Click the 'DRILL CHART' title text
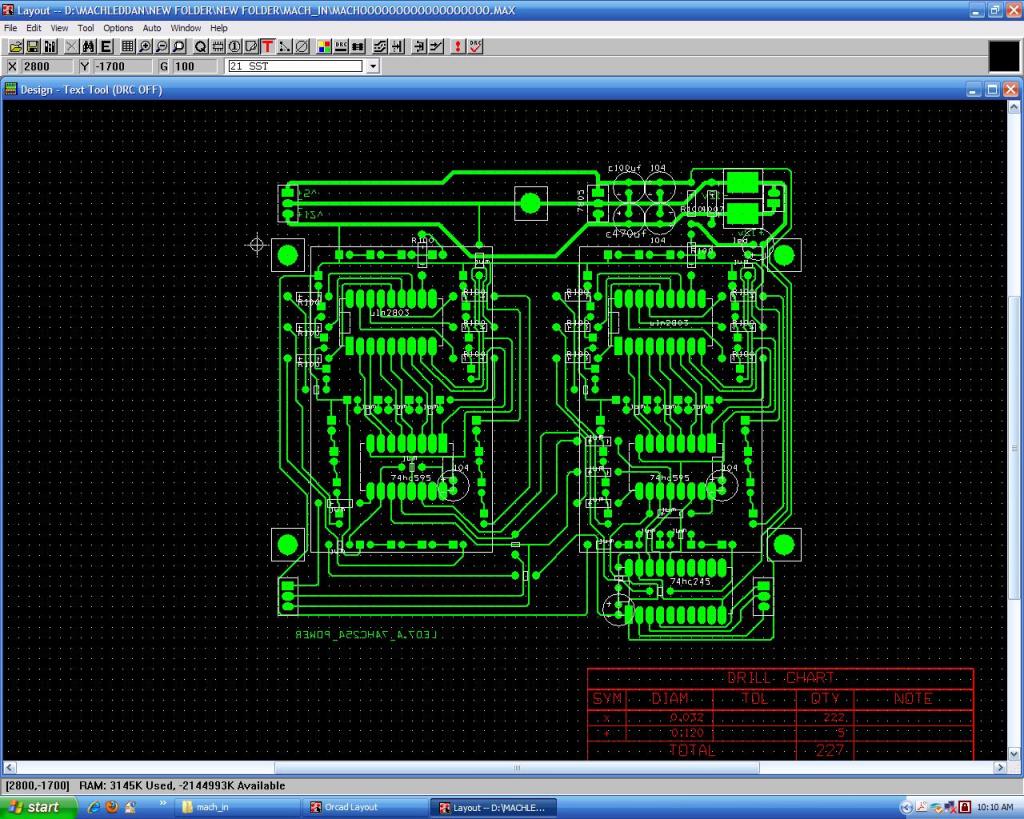Image resolution: width=1024 pixels, height=819 pixels. [780, 677]
